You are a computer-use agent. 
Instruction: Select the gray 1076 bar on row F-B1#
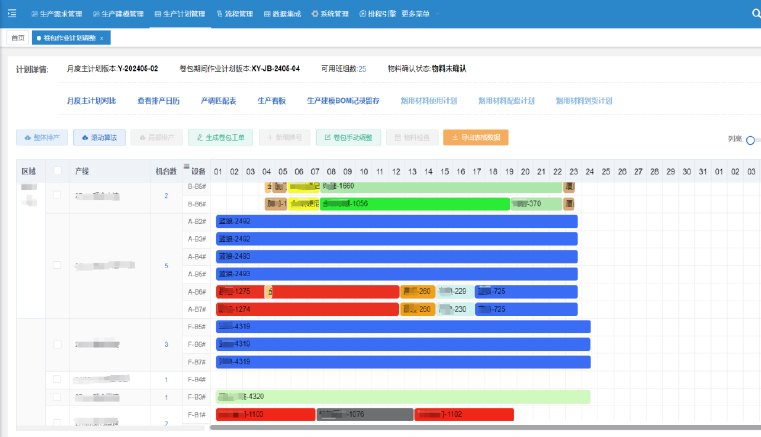(365, 414)
